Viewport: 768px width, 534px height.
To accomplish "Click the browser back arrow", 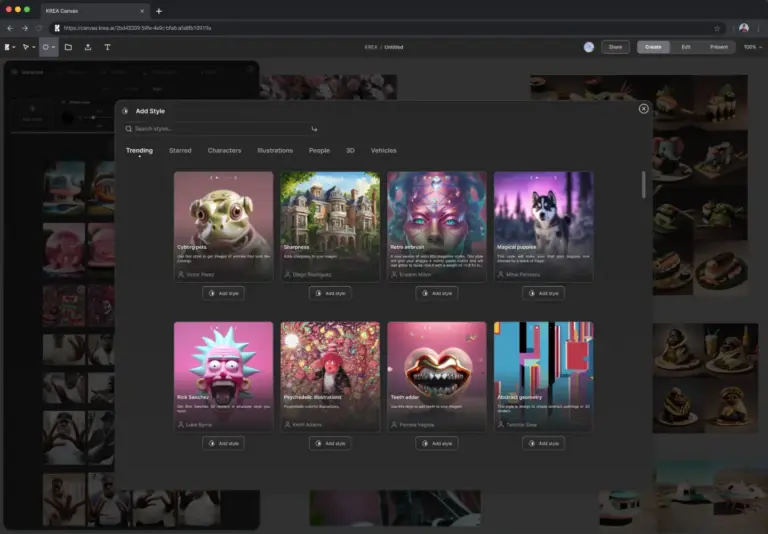I will click(10, 28).
